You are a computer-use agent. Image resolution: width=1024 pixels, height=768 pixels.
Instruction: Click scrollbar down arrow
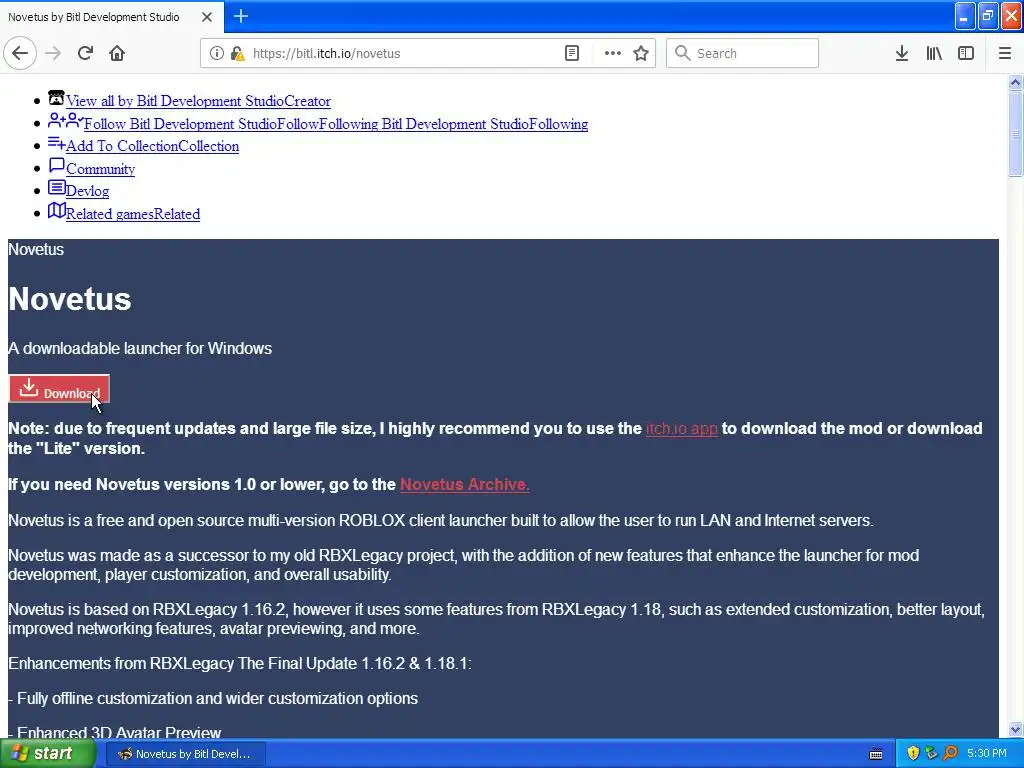click(x=1015, y=729)
